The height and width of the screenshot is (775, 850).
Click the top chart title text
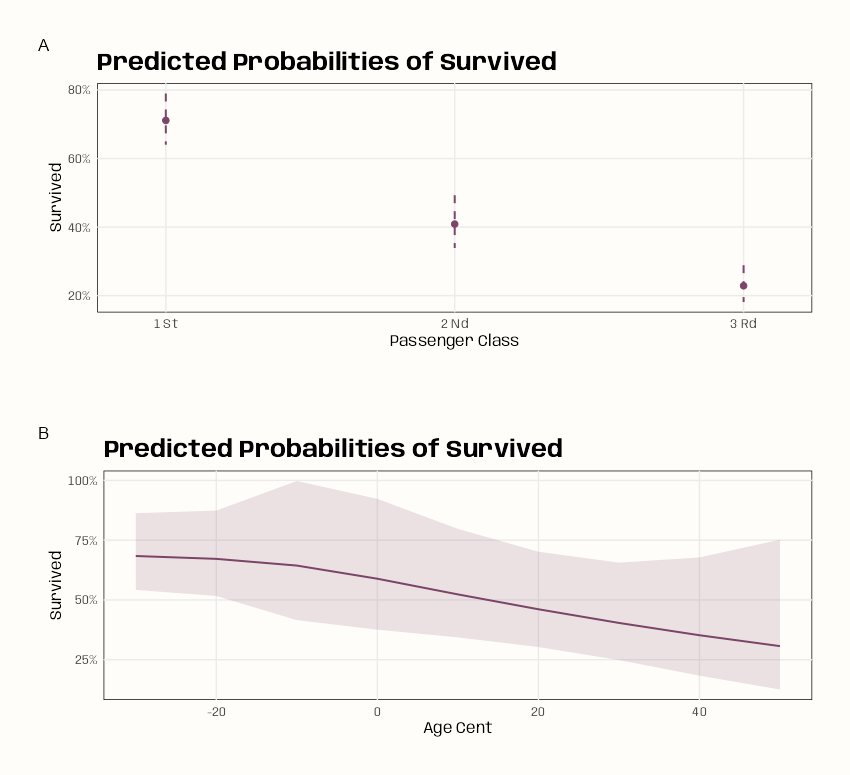coord(327,61)
